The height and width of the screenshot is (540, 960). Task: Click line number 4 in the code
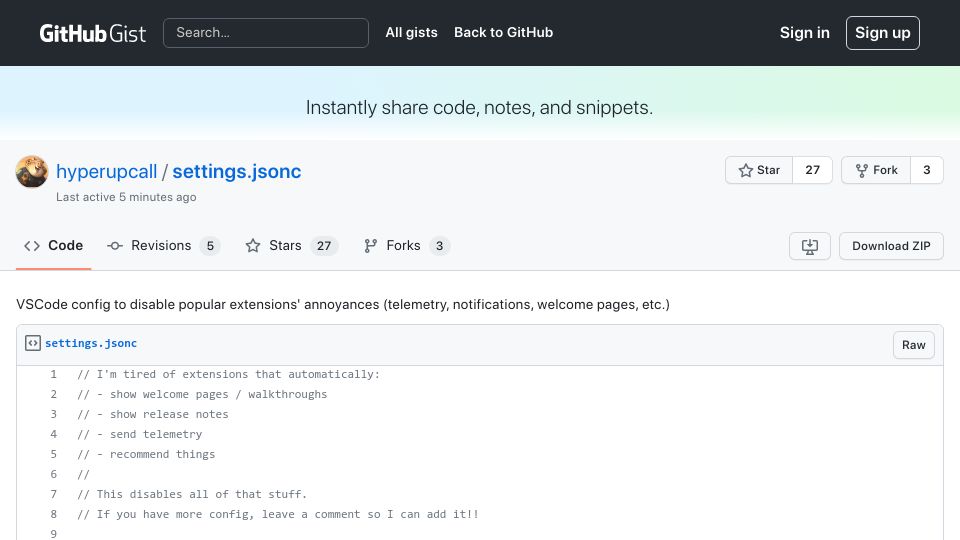coord(53,434)
